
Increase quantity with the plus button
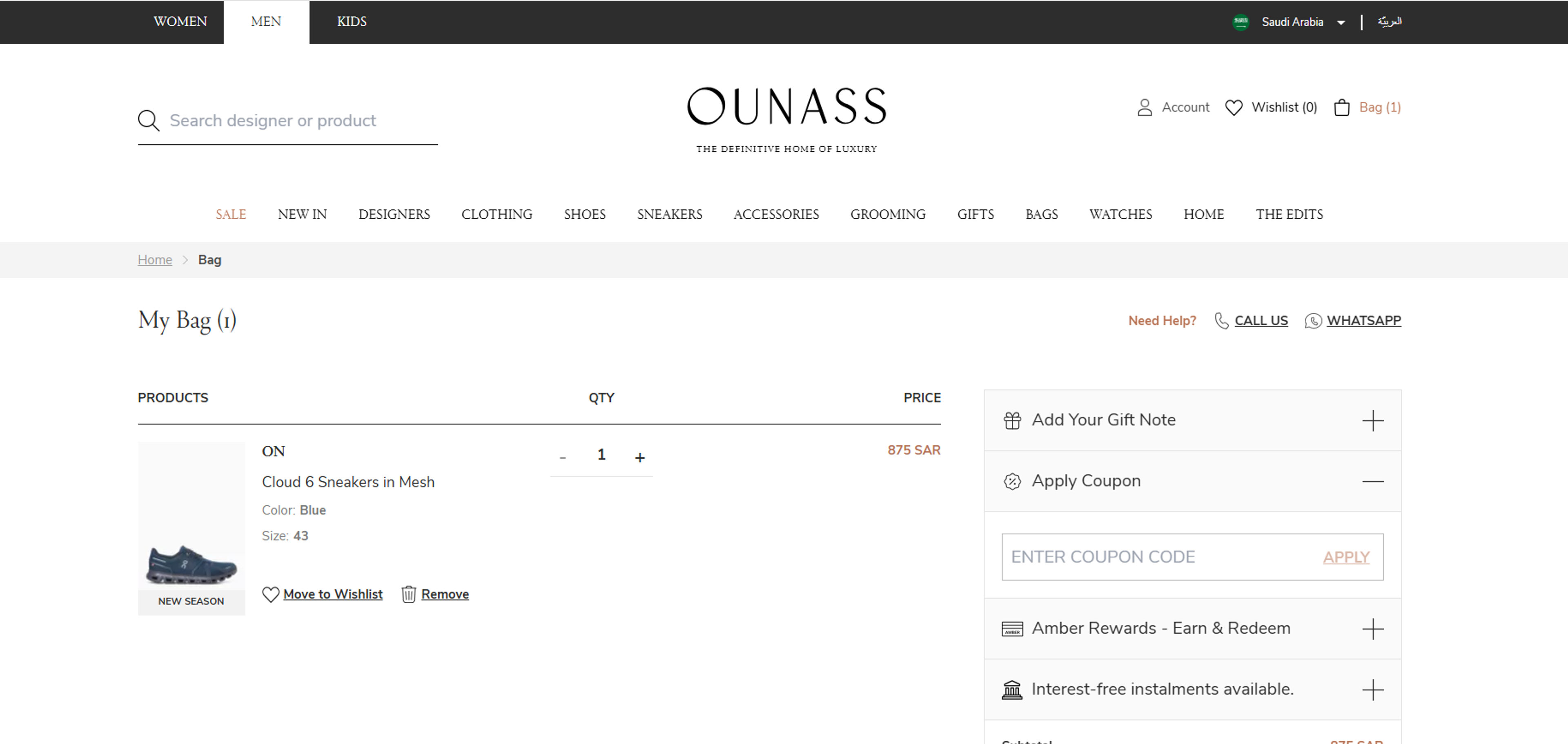point(640,457)
